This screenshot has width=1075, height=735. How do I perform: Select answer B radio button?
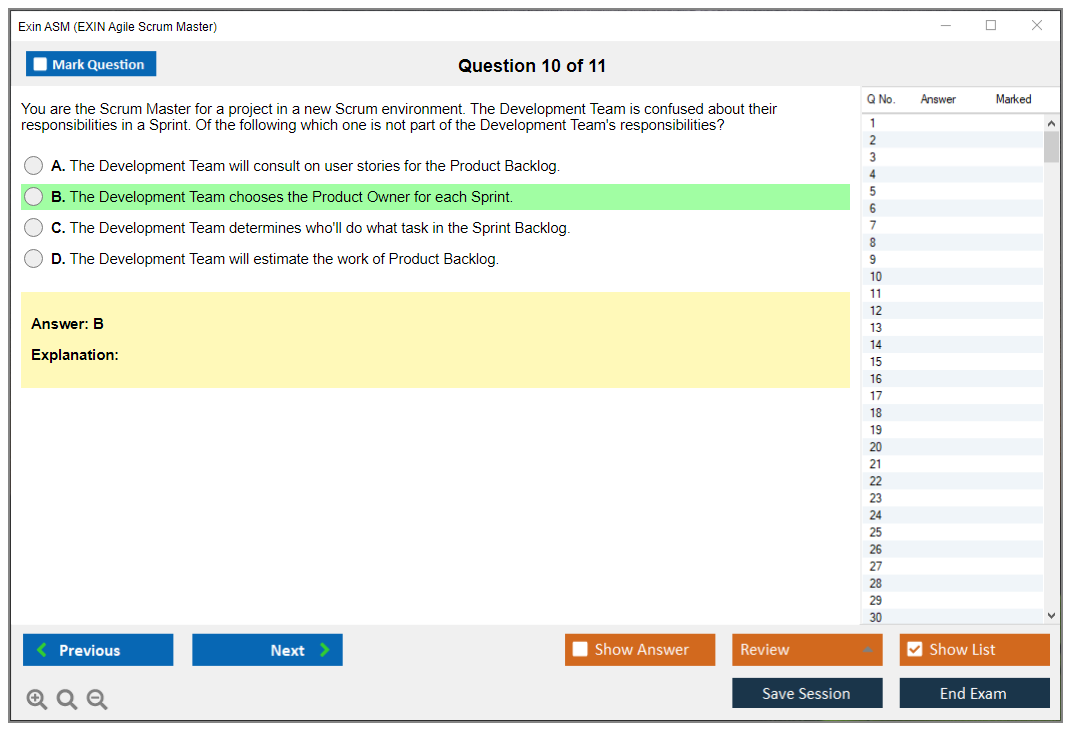coord(34,197)
